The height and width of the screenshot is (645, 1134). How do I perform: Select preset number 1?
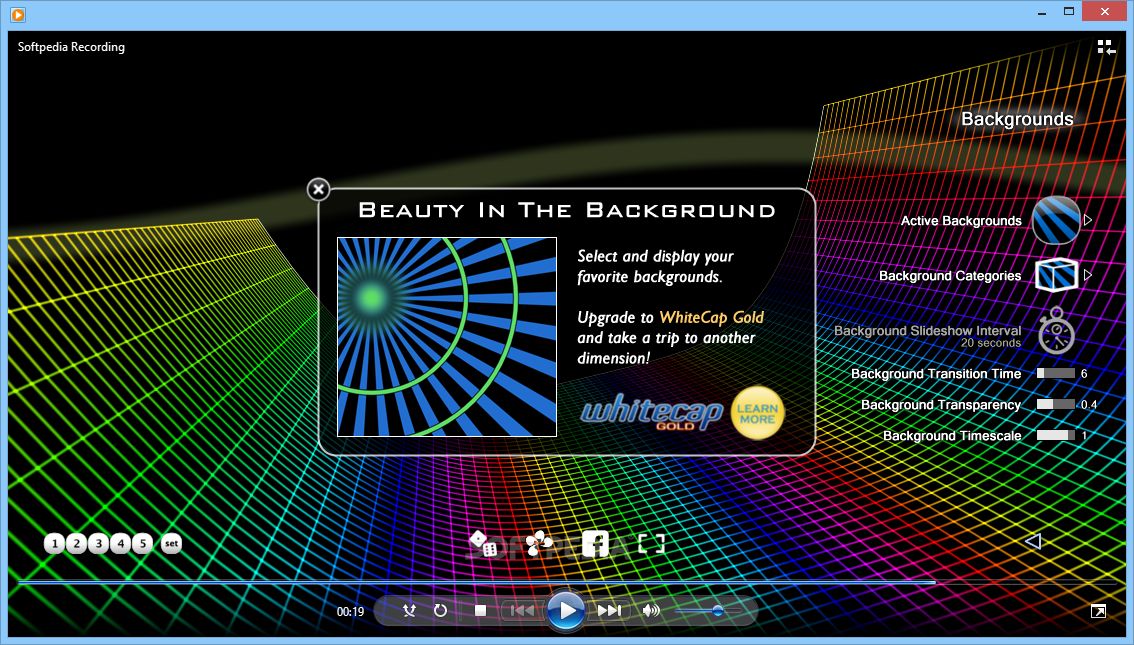tap(54, 543)
